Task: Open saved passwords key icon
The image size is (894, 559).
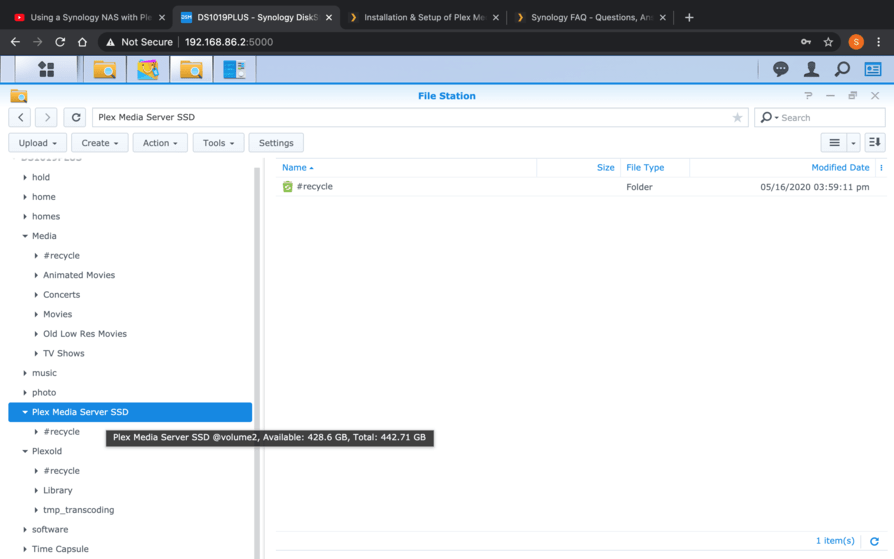Action: tap(806, 42)
